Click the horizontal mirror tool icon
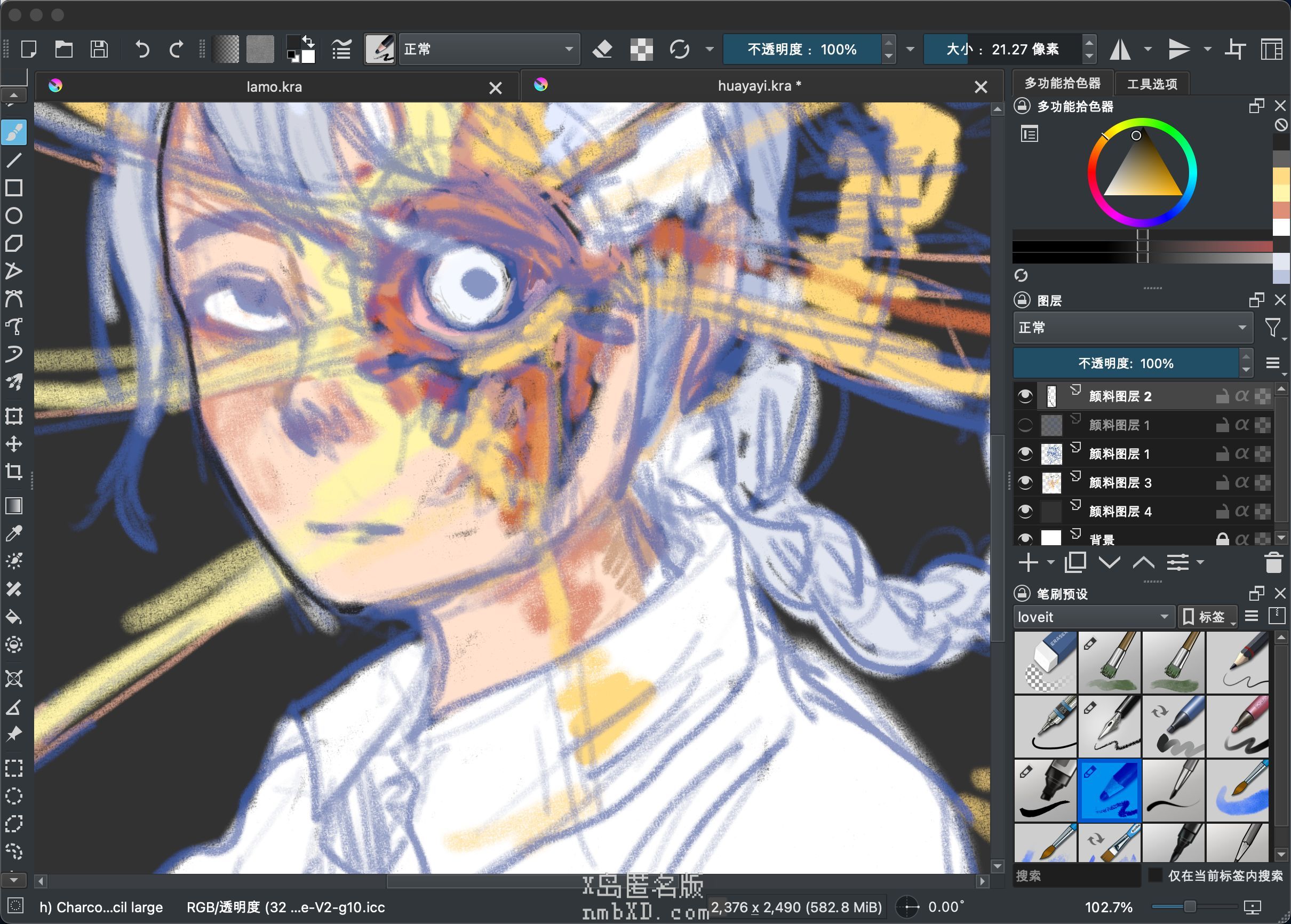 pyautogui.click(x=1120, y=50)
